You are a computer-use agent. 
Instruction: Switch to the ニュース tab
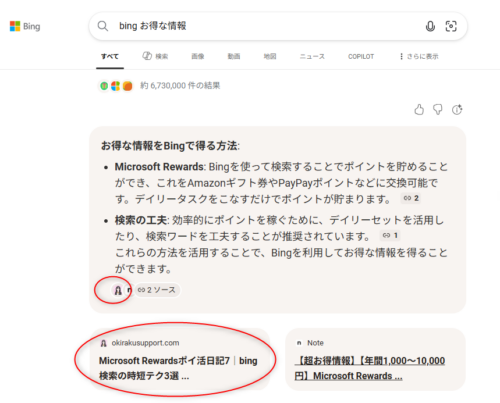pos(312,56)
